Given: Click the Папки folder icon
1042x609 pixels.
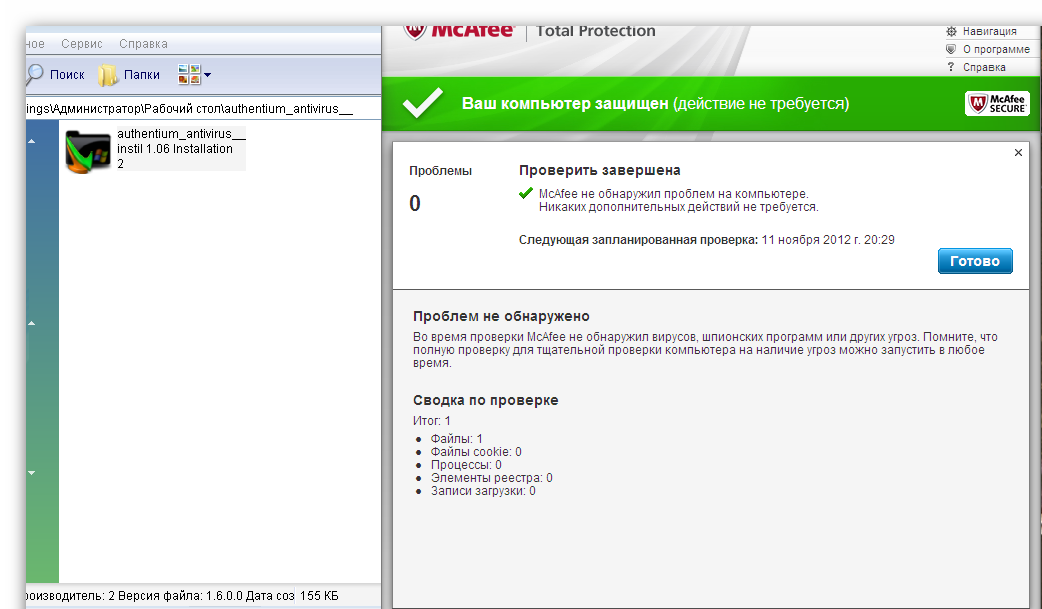Looking at the screenshot, I should pos(107,75).
